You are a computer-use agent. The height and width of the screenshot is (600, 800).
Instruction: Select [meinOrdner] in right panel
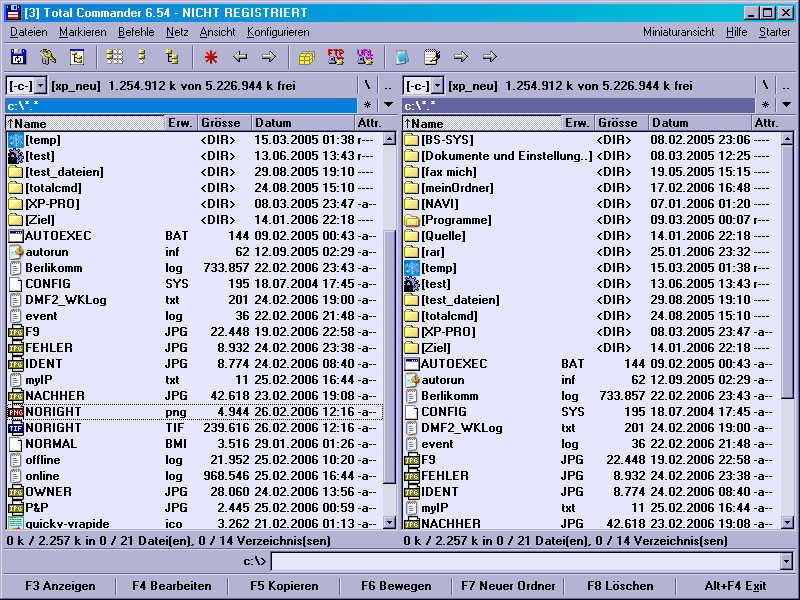(592, 188)
